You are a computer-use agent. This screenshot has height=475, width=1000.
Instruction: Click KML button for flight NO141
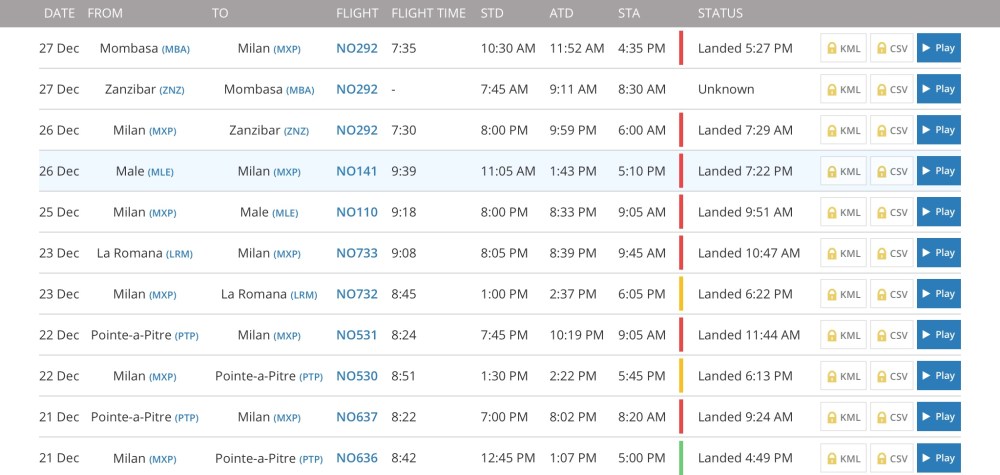(x=842, y=171)
